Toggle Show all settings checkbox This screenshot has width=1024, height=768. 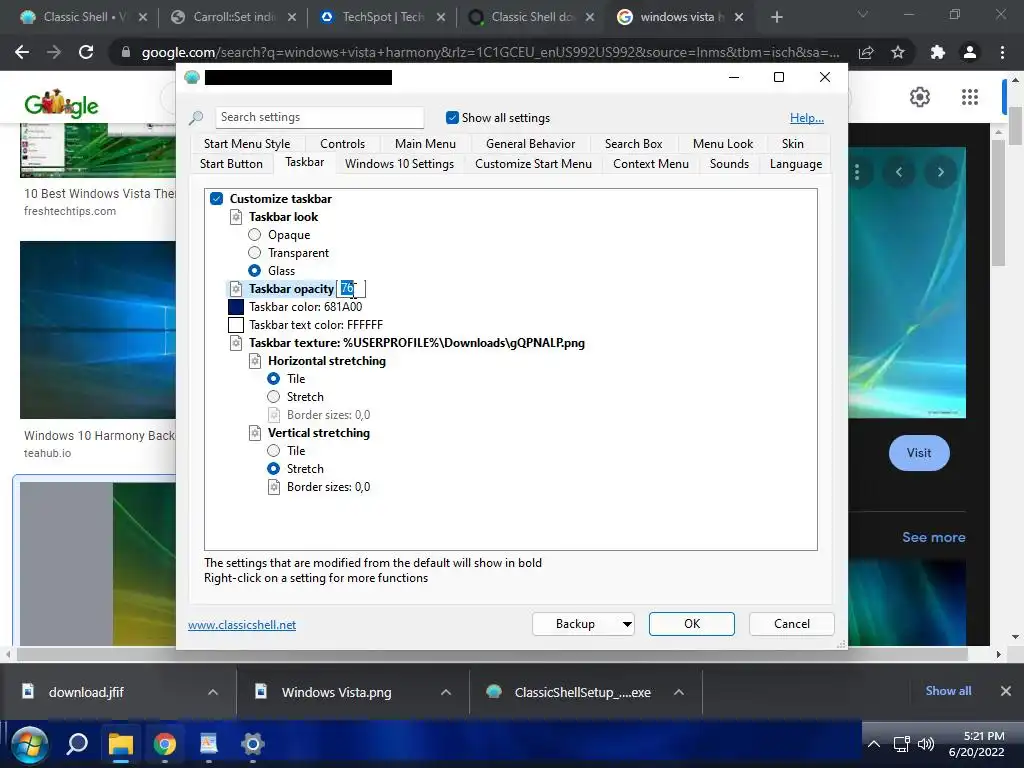point(452,118)
